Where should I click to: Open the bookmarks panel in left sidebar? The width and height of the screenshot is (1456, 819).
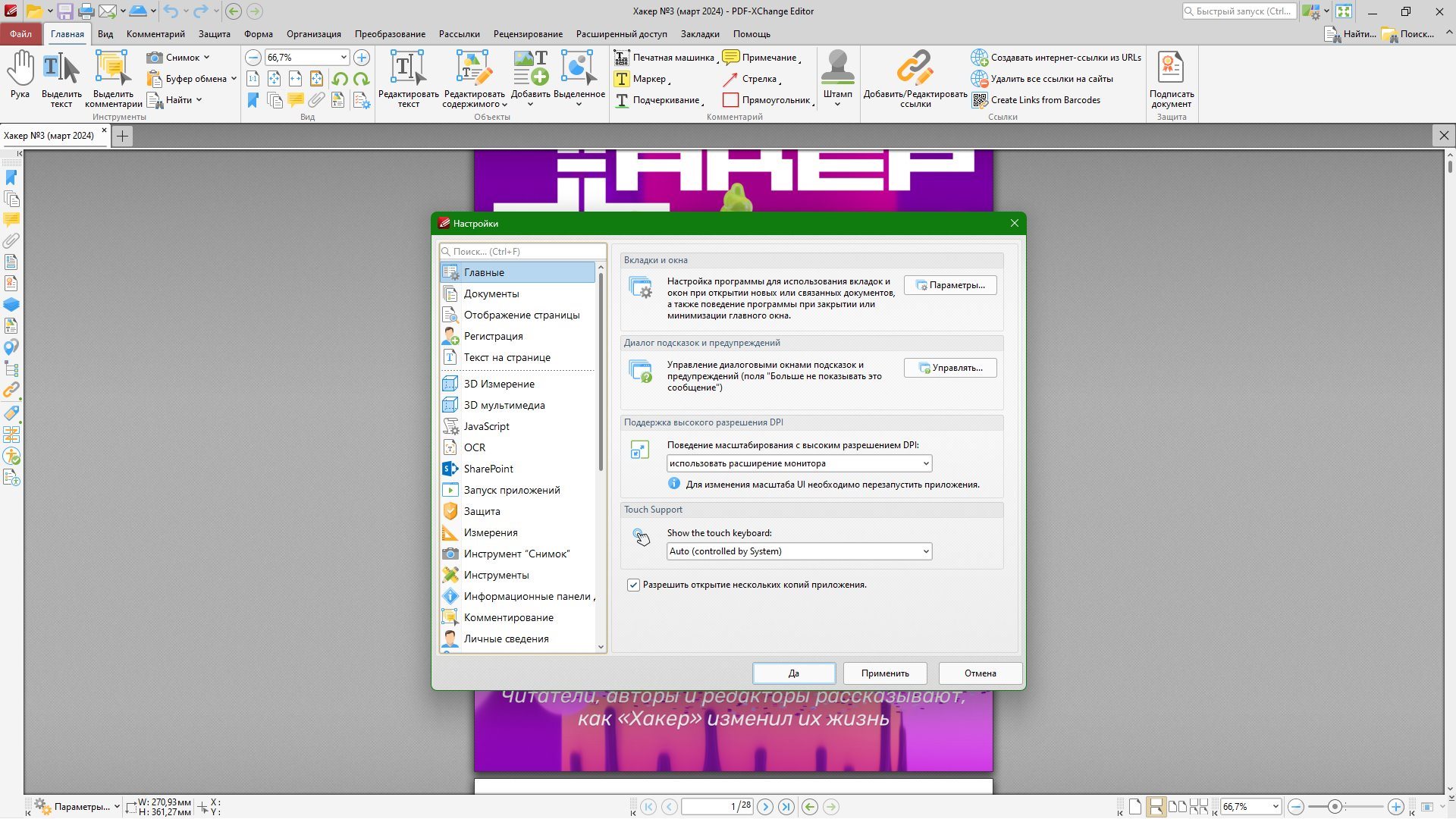11,177
